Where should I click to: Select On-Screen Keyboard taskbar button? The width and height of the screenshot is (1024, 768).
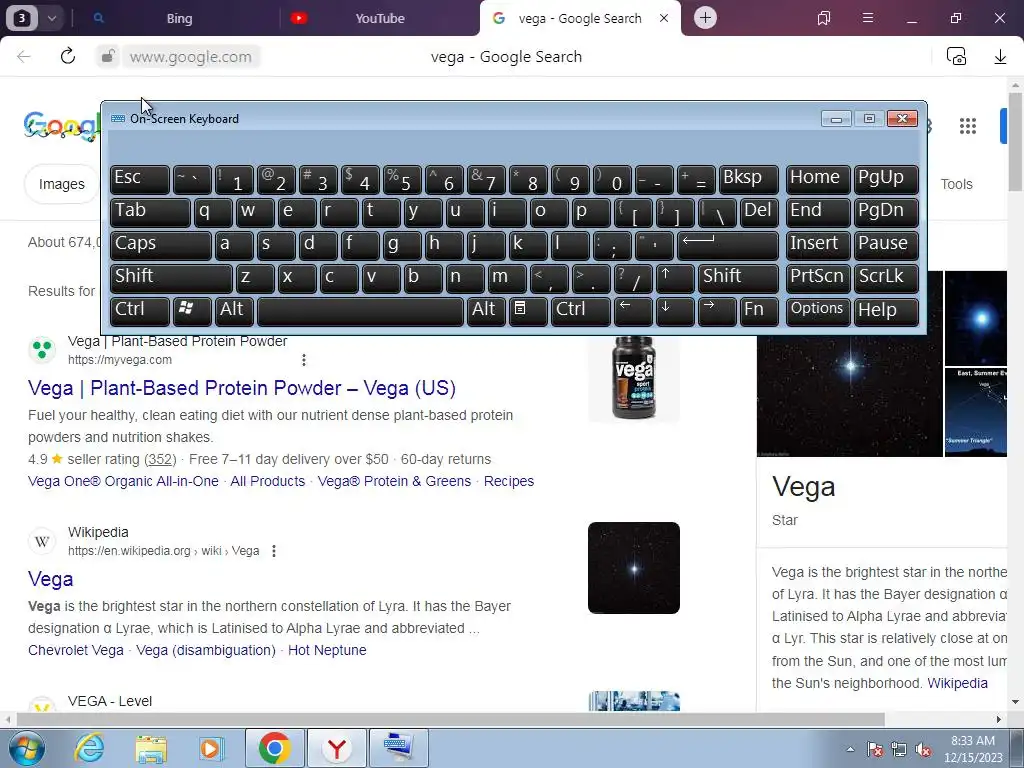tap(398, 748)
